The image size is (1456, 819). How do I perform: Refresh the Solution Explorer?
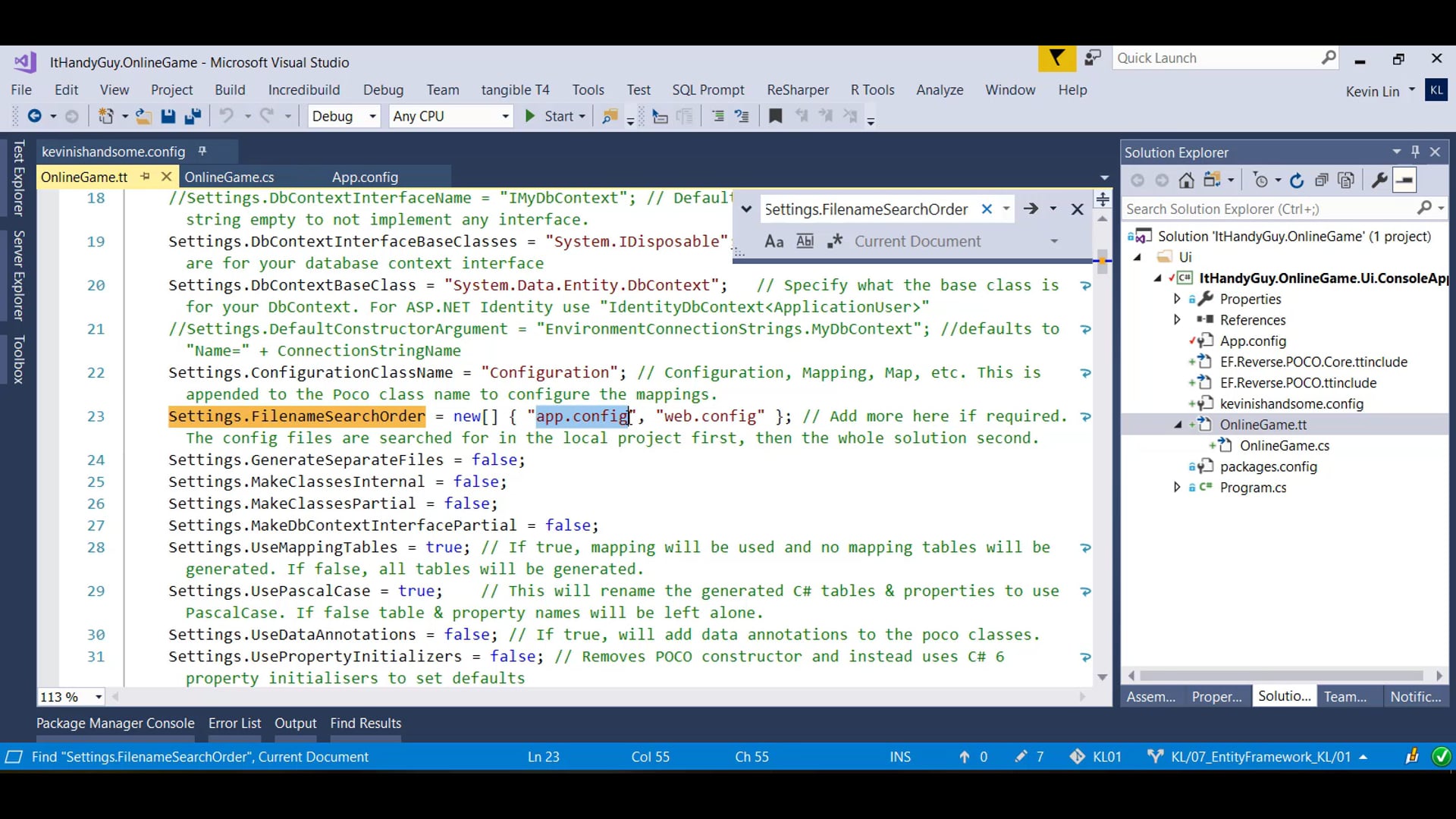pyautogui.click(x=1297, y=180)
